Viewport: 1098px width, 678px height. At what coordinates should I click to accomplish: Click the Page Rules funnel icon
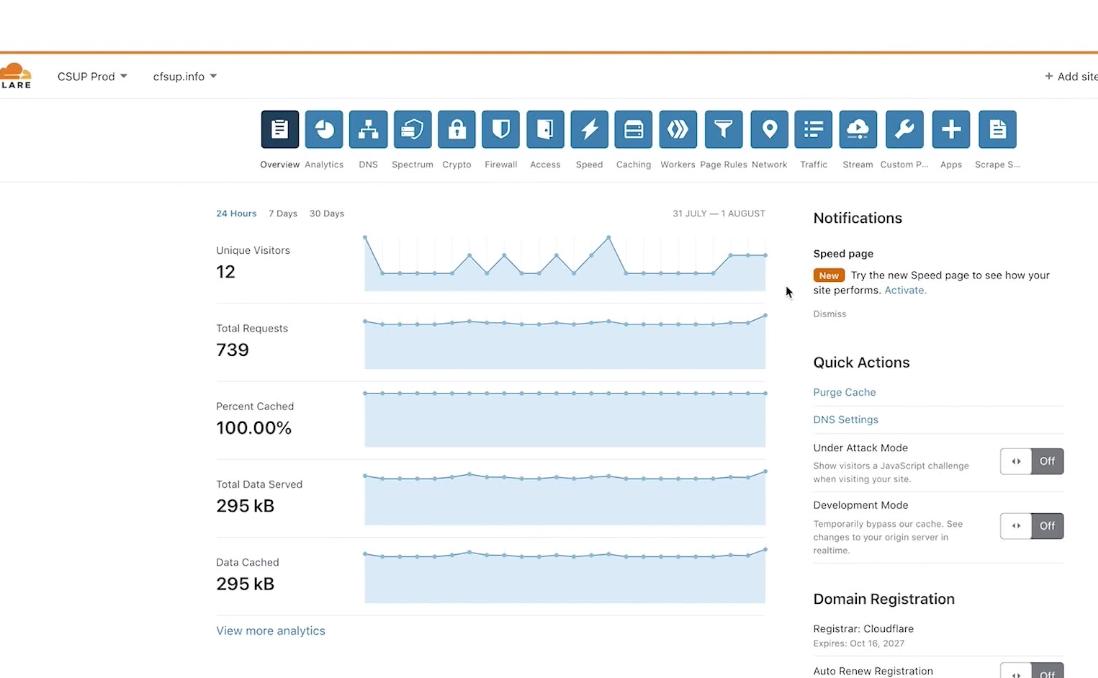pos(723,128)
